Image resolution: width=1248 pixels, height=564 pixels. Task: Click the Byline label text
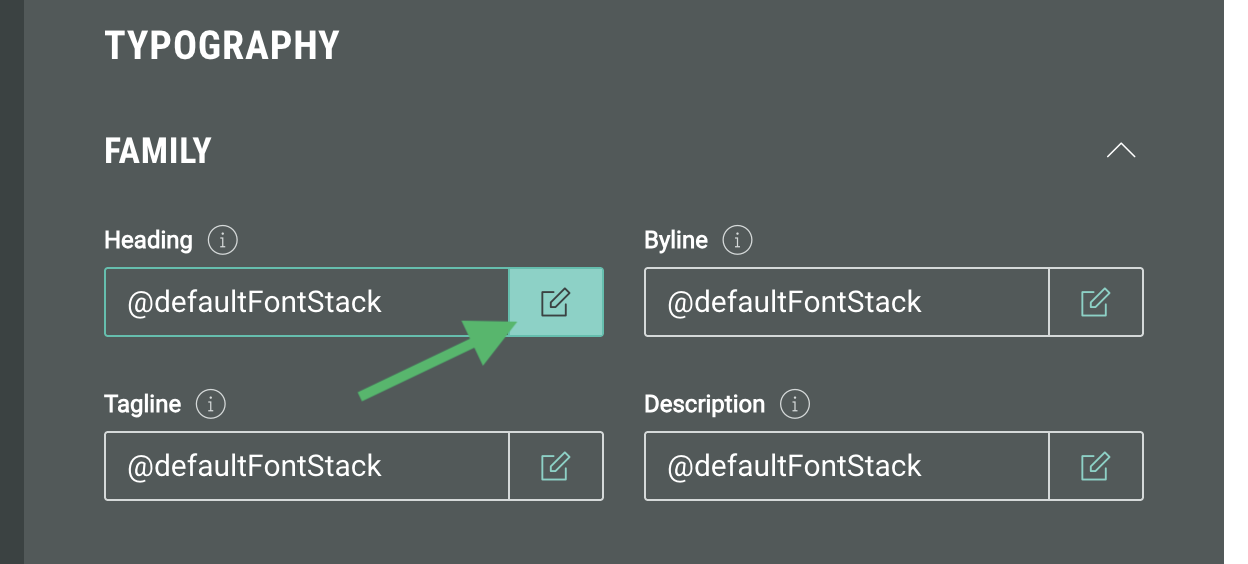676,241
